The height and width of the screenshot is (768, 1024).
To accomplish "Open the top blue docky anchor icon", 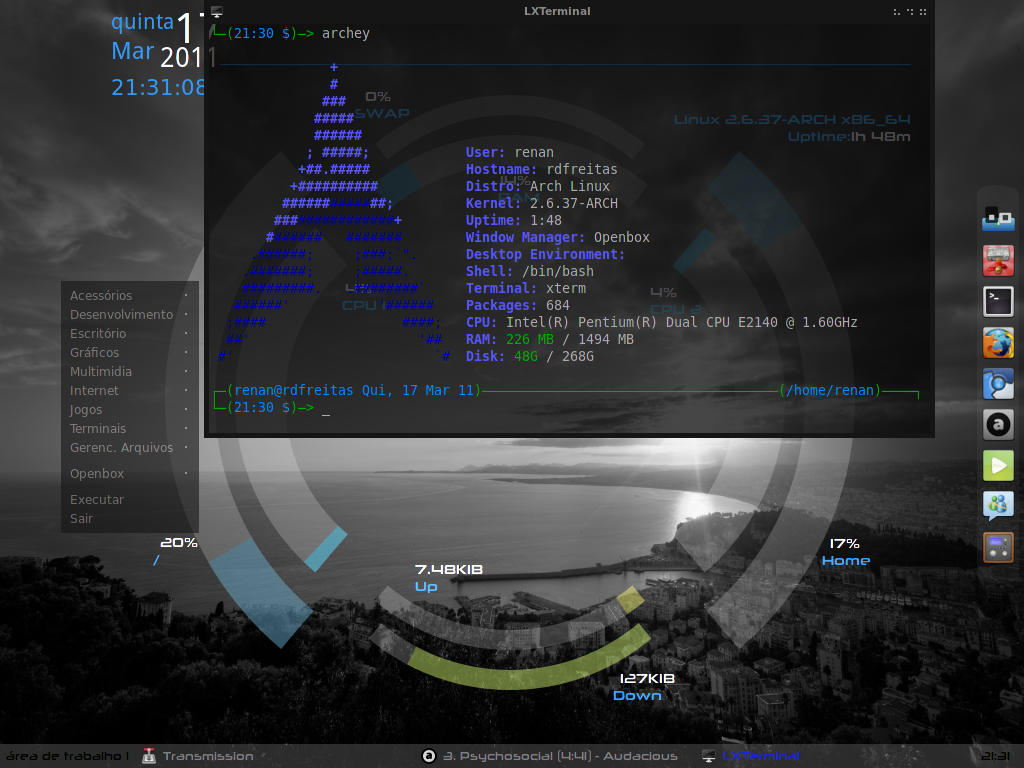I will [998, 219].
